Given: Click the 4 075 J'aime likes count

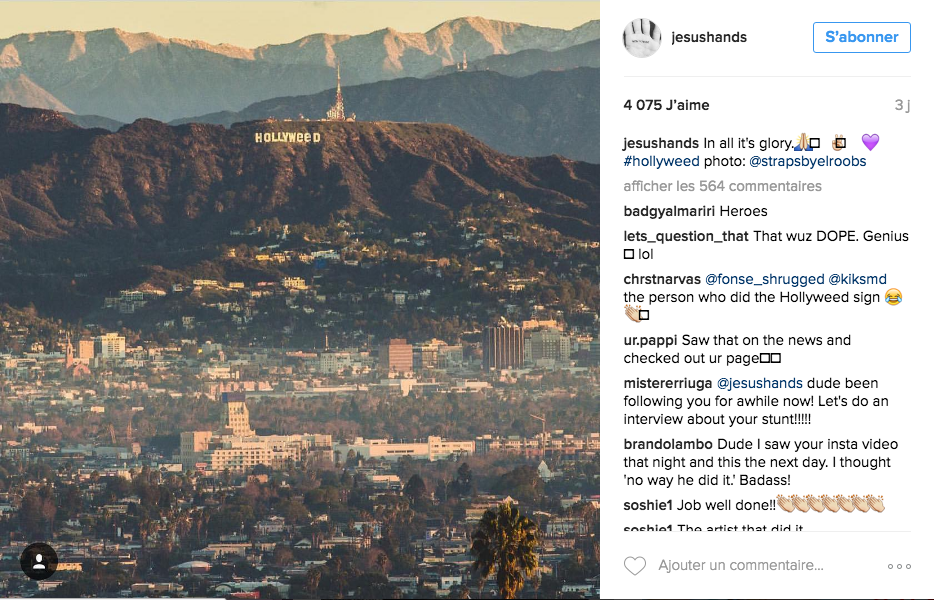Looking at the screenshot, I should 666,105.
